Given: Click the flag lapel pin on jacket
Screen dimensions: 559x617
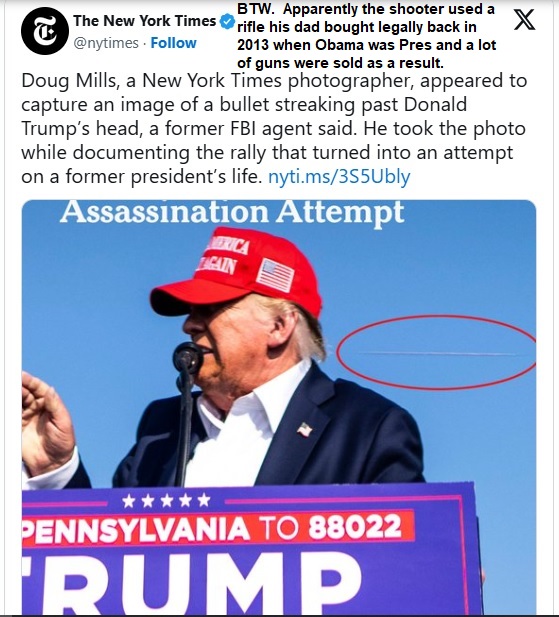Looking at the screenshot, I should click(x=304, y=430).
